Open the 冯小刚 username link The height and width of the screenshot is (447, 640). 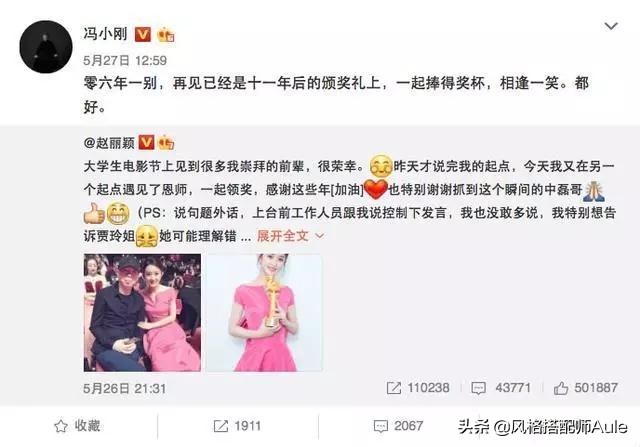tap(105, 34)
